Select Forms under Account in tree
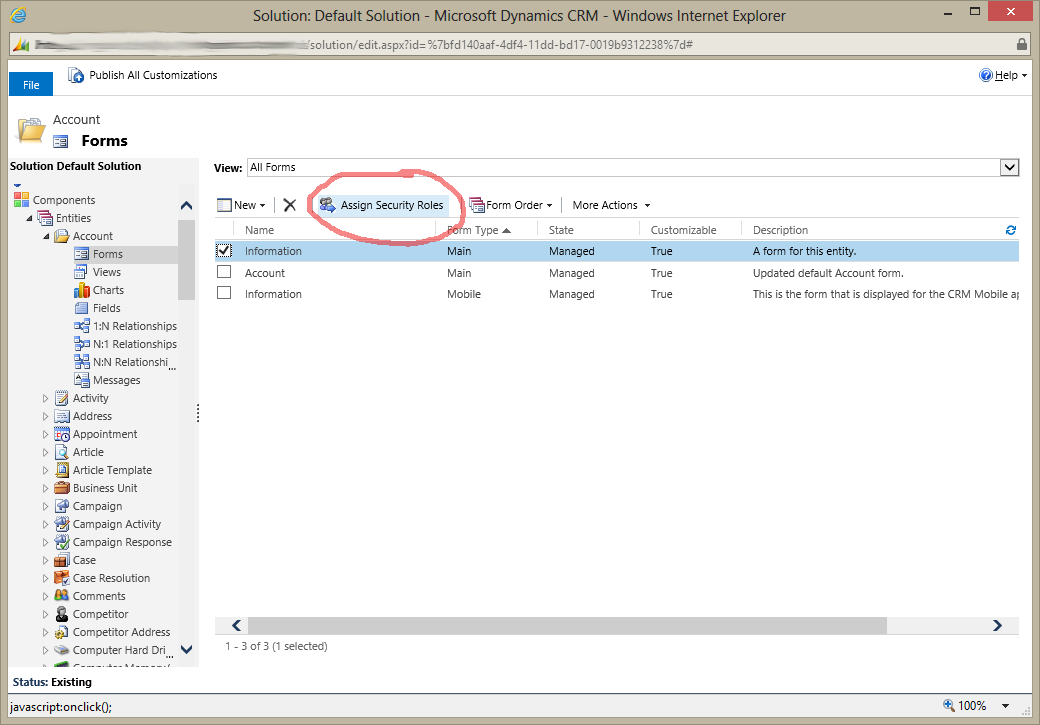This screenshot has width=1040, height=725. click(107, 254)
